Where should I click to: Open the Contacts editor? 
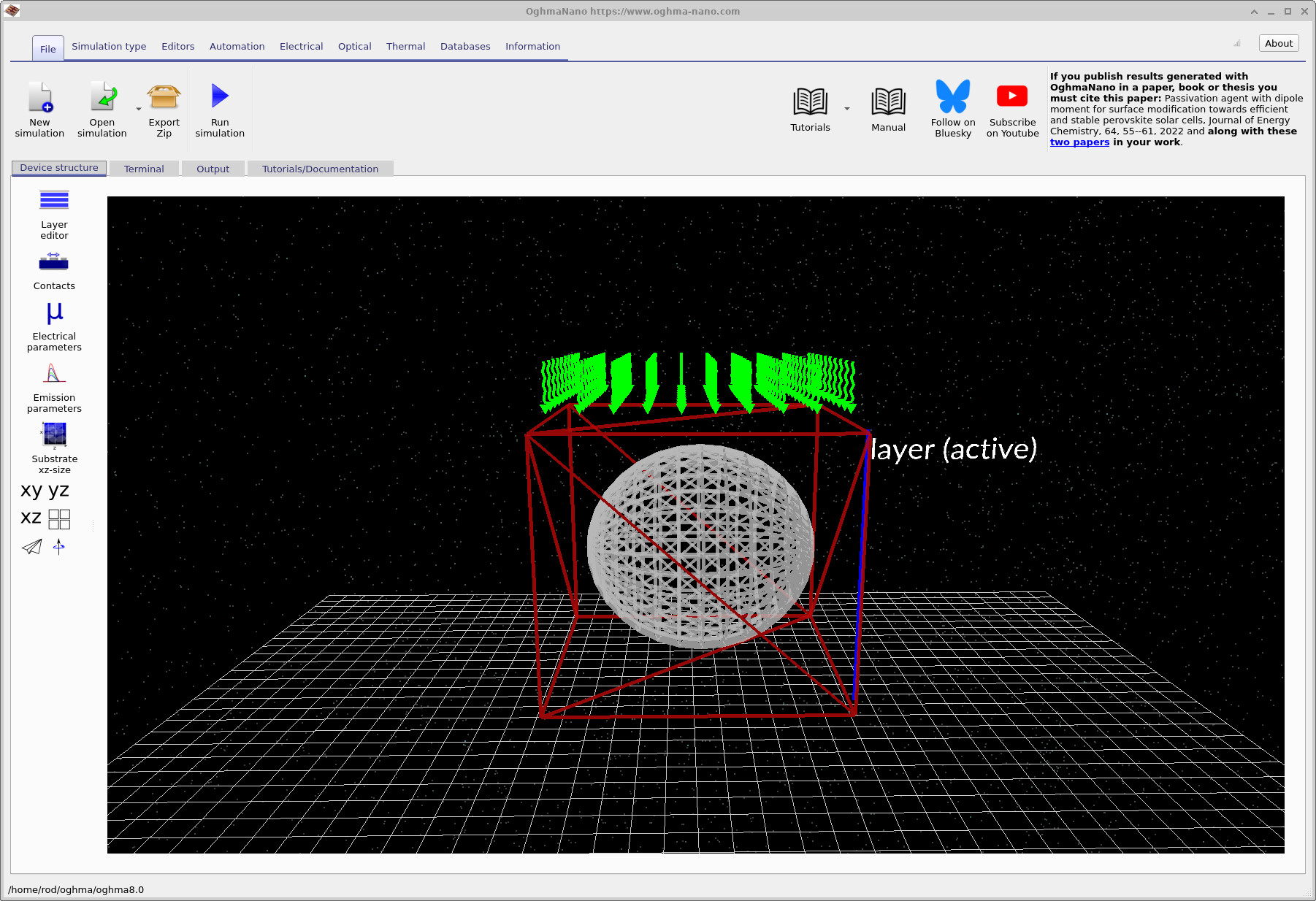[x=54, y=262]
